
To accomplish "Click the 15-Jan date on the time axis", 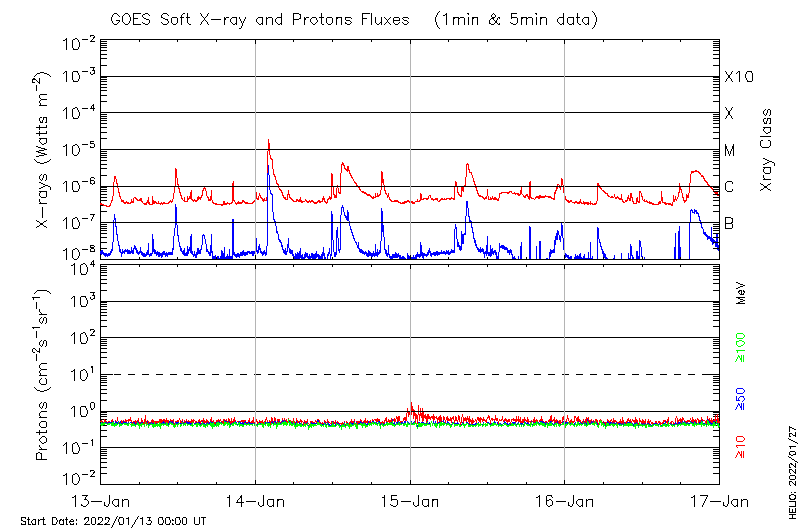I will pos(410,500).
